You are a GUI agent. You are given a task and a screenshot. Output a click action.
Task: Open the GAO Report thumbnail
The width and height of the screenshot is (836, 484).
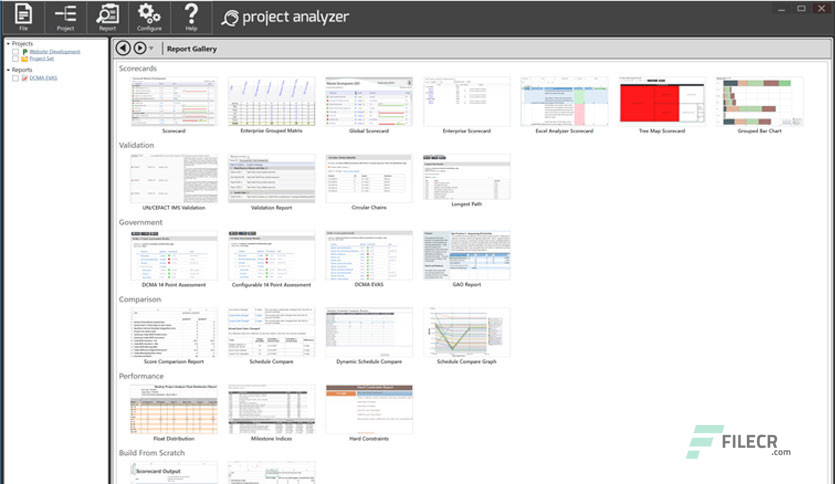click(467, 255)
